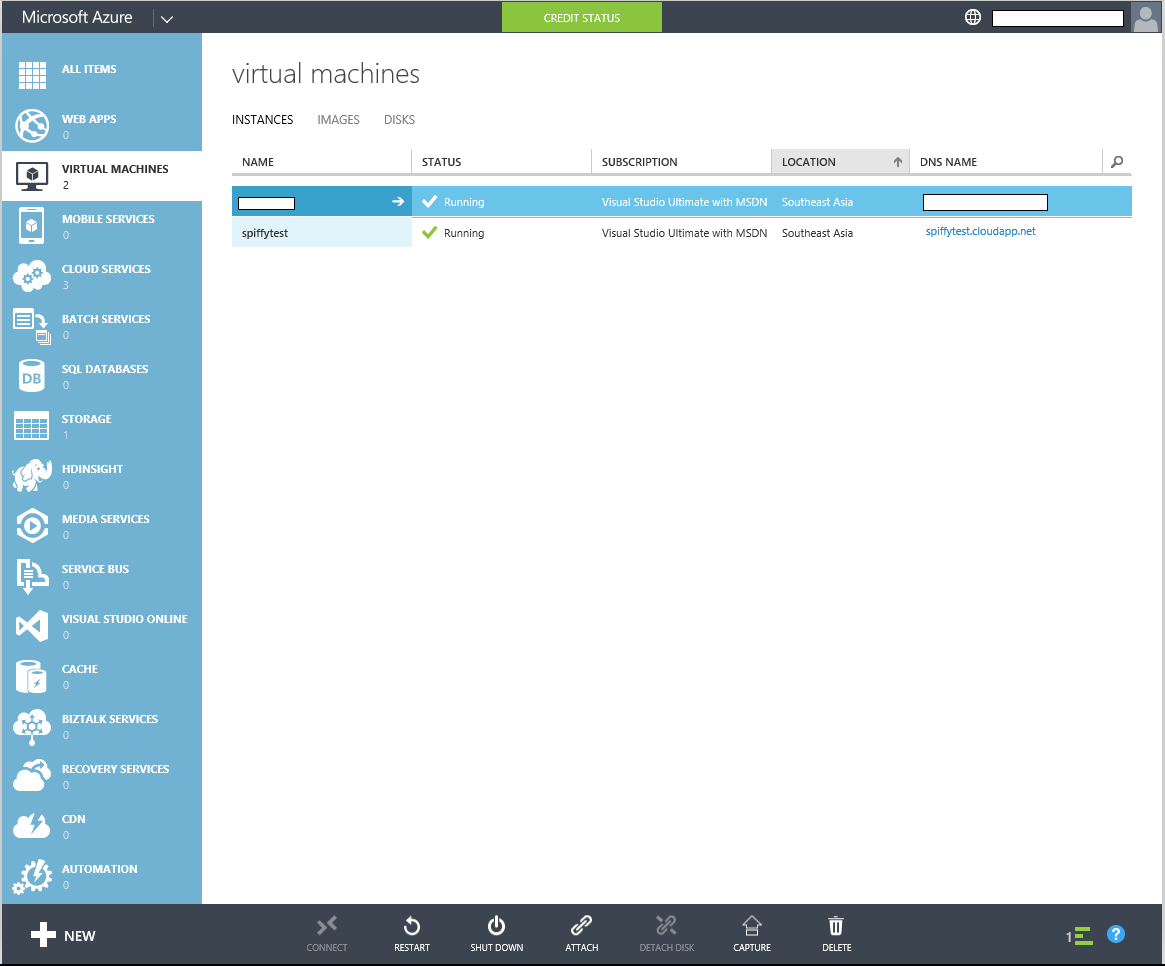Screen dimensions: 1165x966
Task: Switch to the Disks tab
Action: [399, 120]
